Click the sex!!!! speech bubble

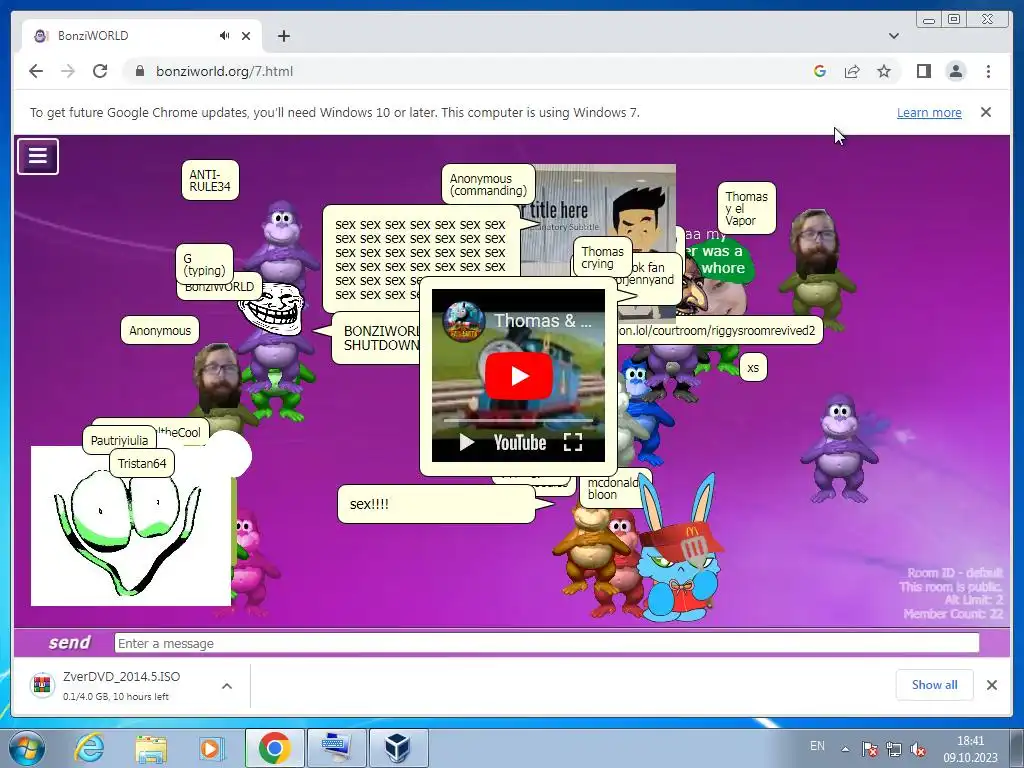436,504
